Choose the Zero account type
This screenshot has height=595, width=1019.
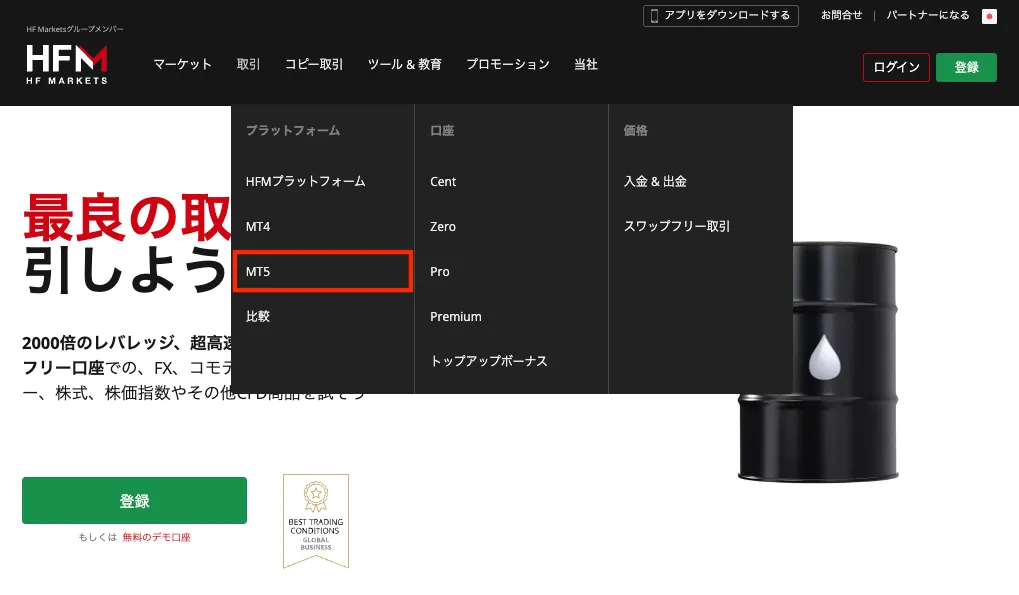click(x=443, y=227)
